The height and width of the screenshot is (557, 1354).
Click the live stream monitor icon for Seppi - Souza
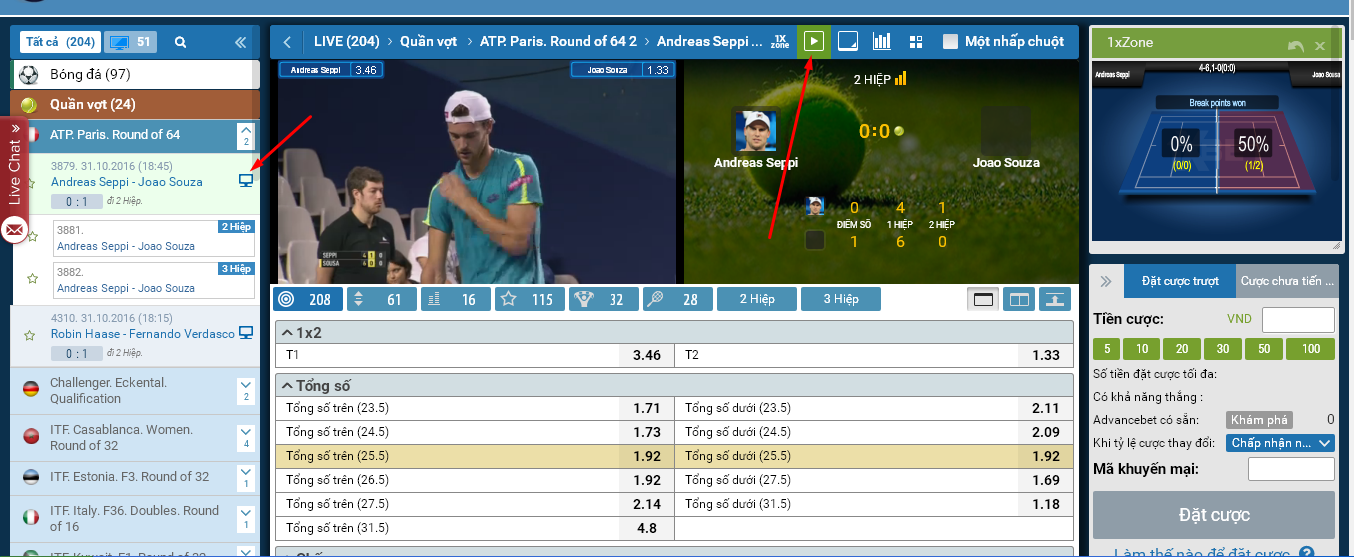pyautogui.click(x=246, y=181)
